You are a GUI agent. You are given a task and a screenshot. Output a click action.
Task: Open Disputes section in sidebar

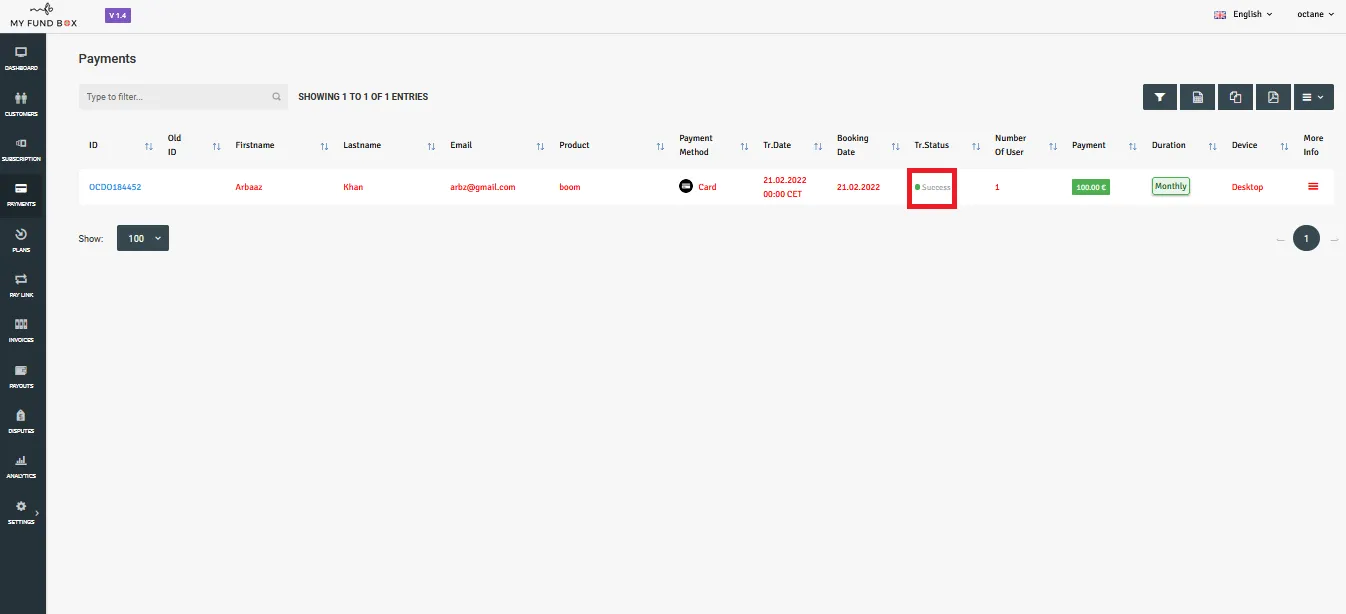click(x=21, y=421)
